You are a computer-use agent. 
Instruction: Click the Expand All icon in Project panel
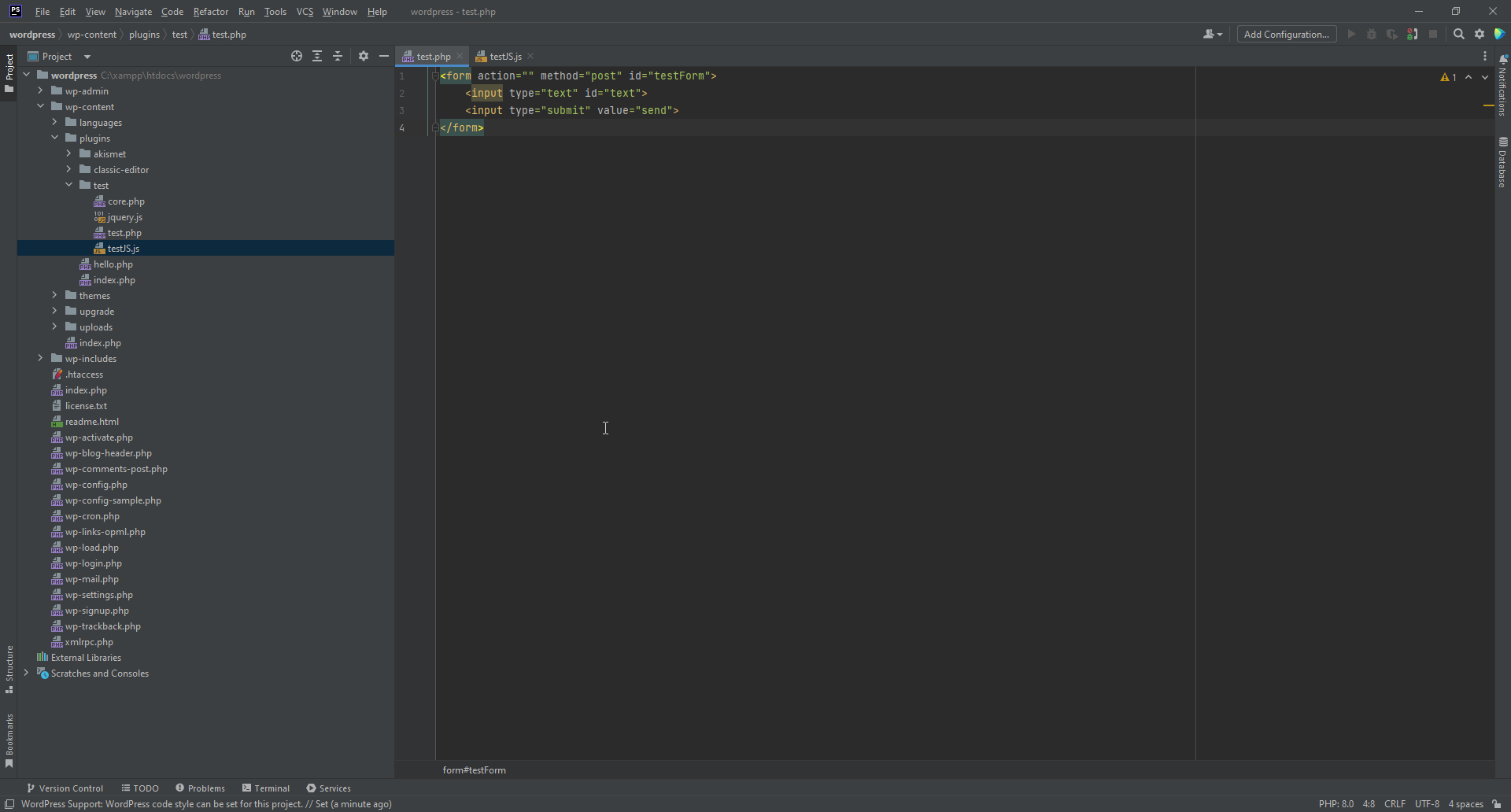(317, 56)
